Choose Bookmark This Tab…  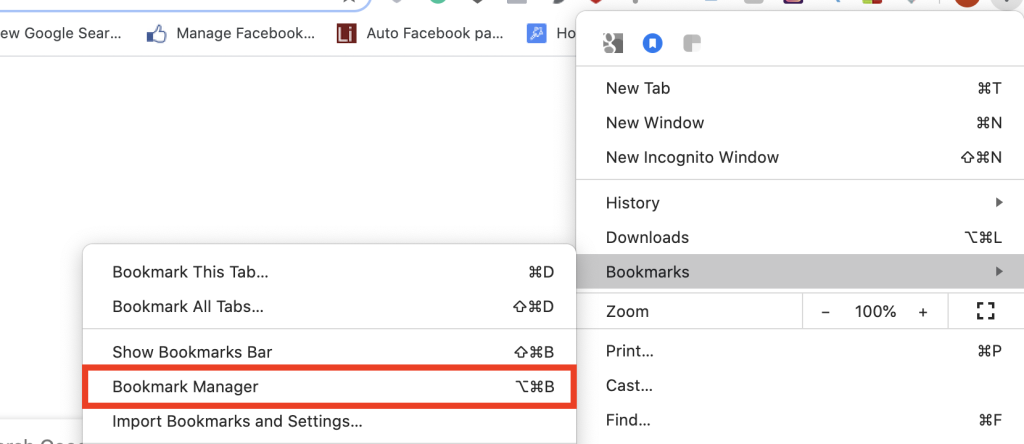click(x=328, y=272)
